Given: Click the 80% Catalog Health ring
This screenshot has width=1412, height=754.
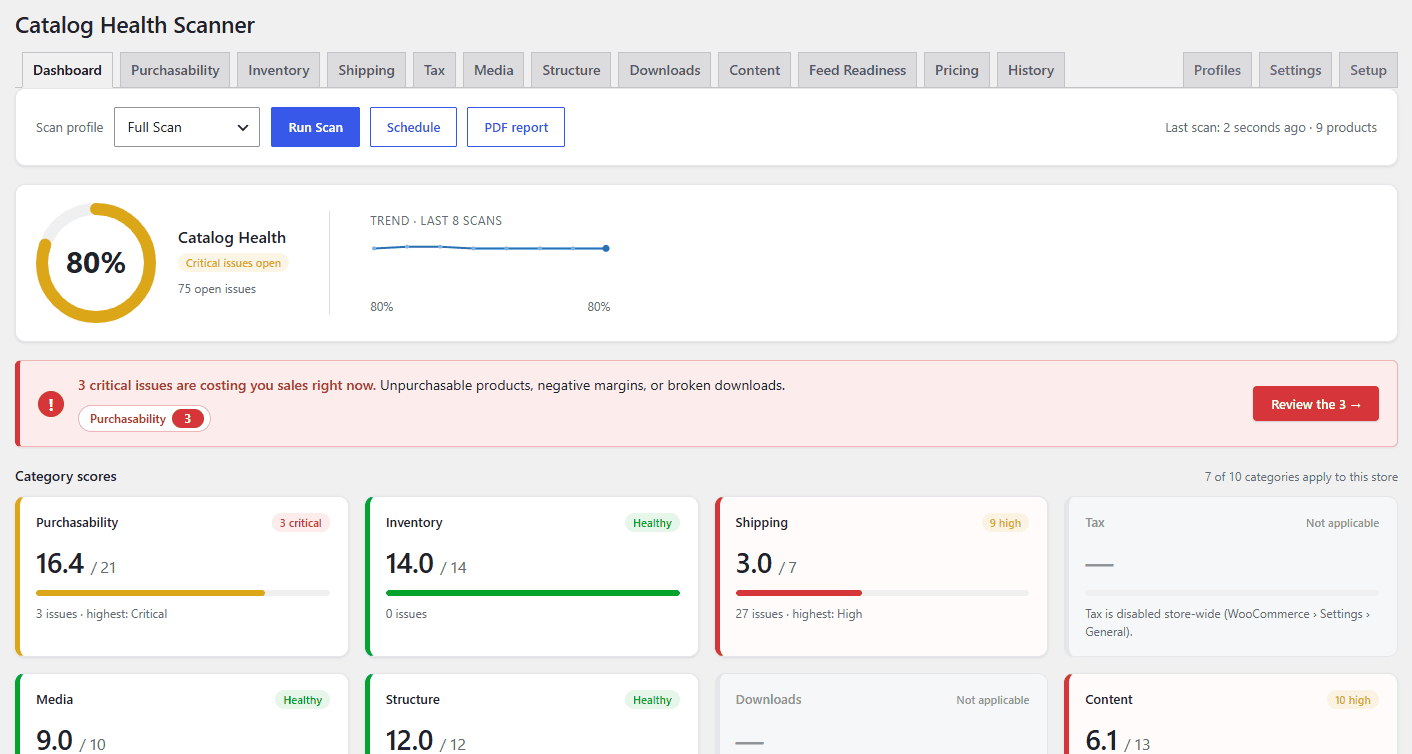Looking at the screenshot, I should click(96, 263).
